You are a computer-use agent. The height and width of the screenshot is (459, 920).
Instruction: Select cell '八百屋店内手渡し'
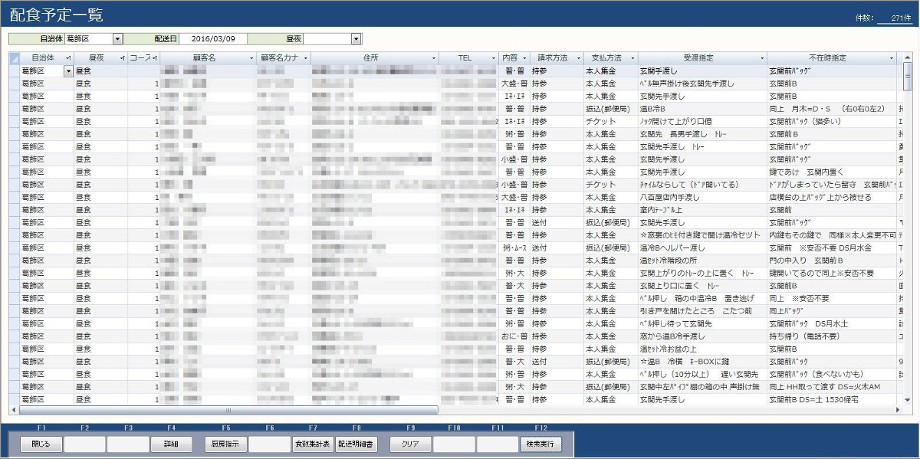tap(703, 197)
